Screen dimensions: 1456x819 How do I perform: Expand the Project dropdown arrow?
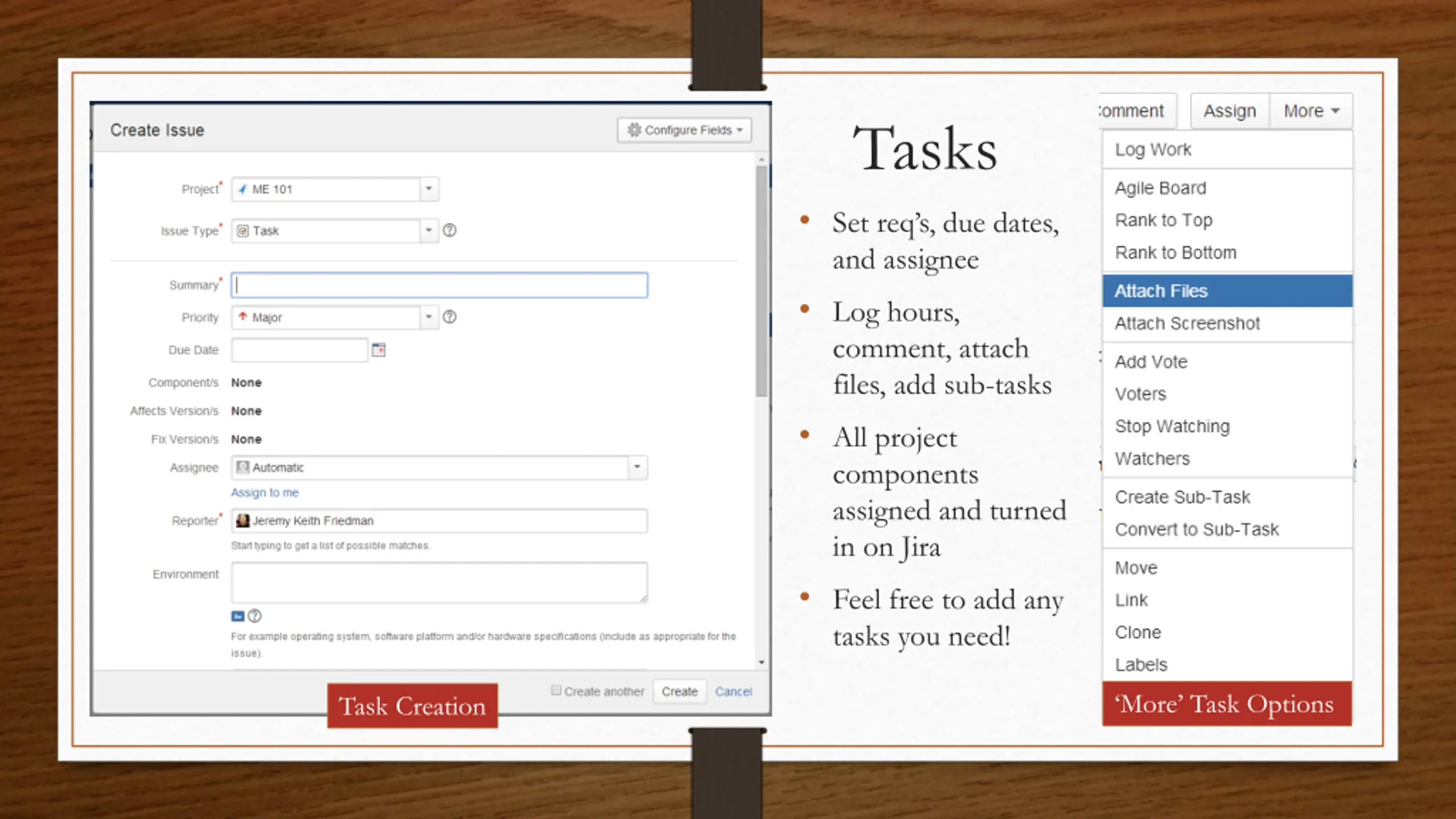click(429, 189)
